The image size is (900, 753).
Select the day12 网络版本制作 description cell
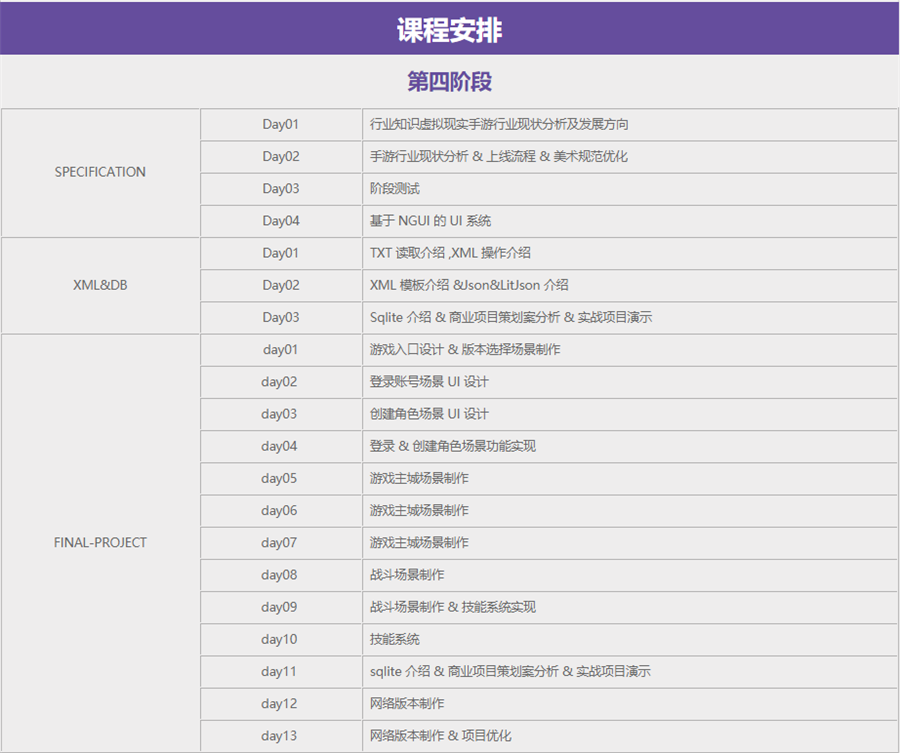tap(407, 704)
